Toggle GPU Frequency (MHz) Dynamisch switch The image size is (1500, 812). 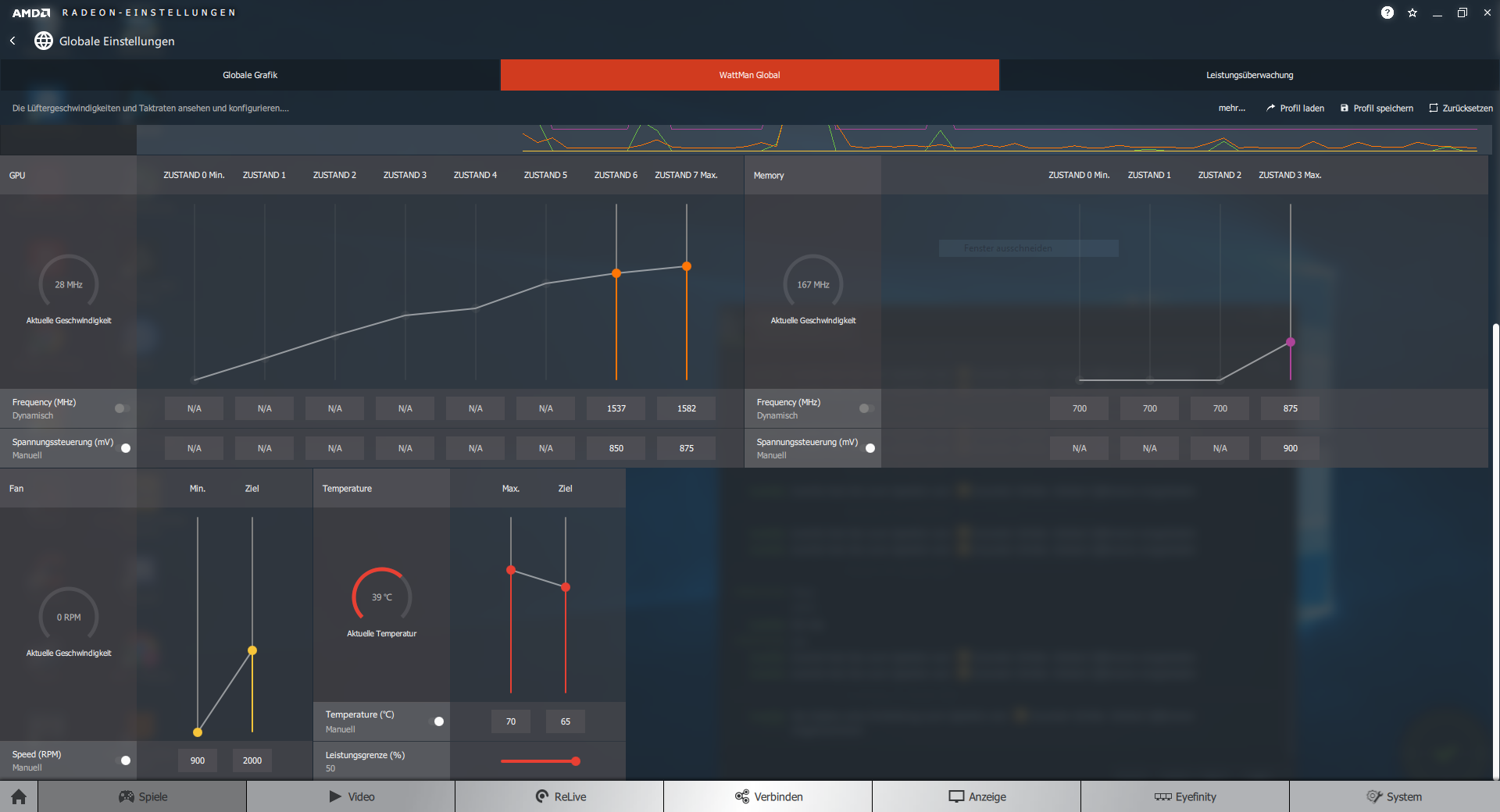coord(121,408)
